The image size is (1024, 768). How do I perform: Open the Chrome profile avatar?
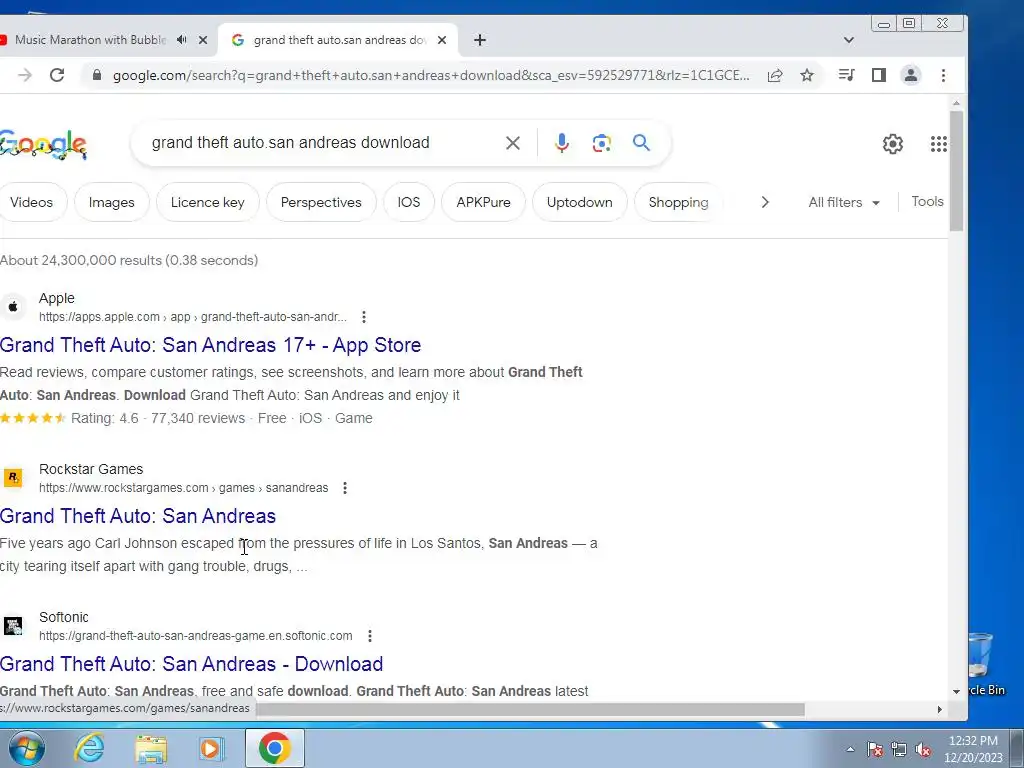910,75
